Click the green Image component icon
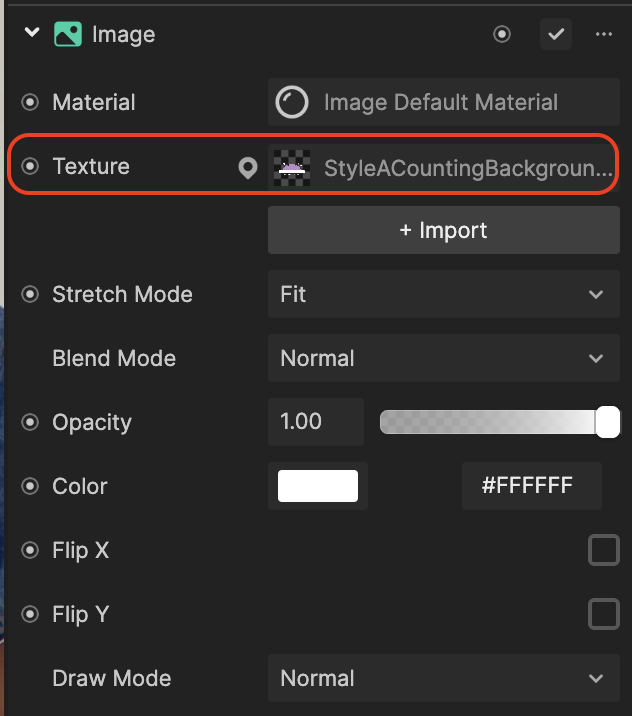Viewport: 632px width, 716px height. point(68,34)
